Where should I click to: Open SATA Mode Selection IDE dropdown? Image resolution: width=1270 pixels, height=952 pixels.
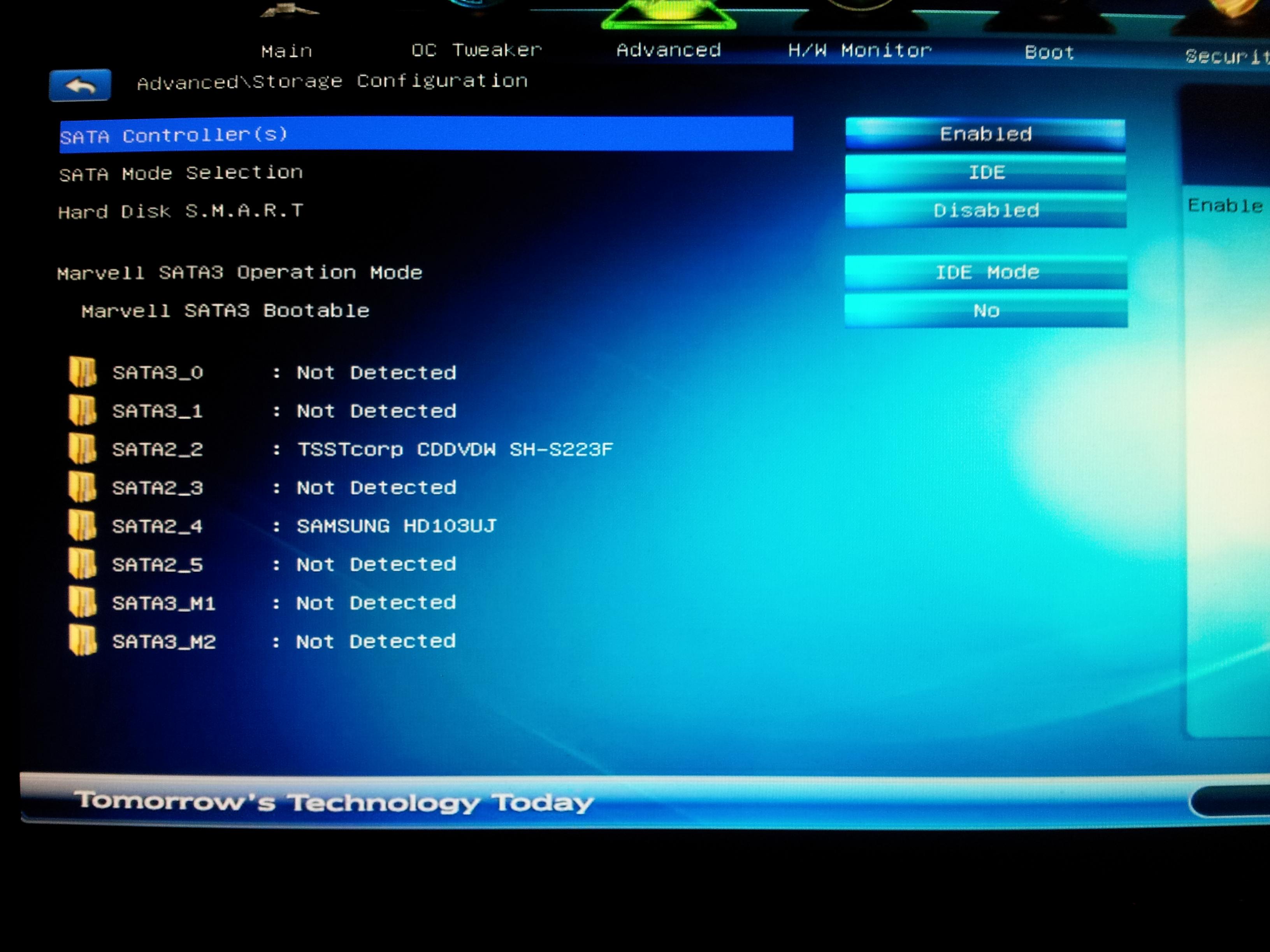coord(985,172)
